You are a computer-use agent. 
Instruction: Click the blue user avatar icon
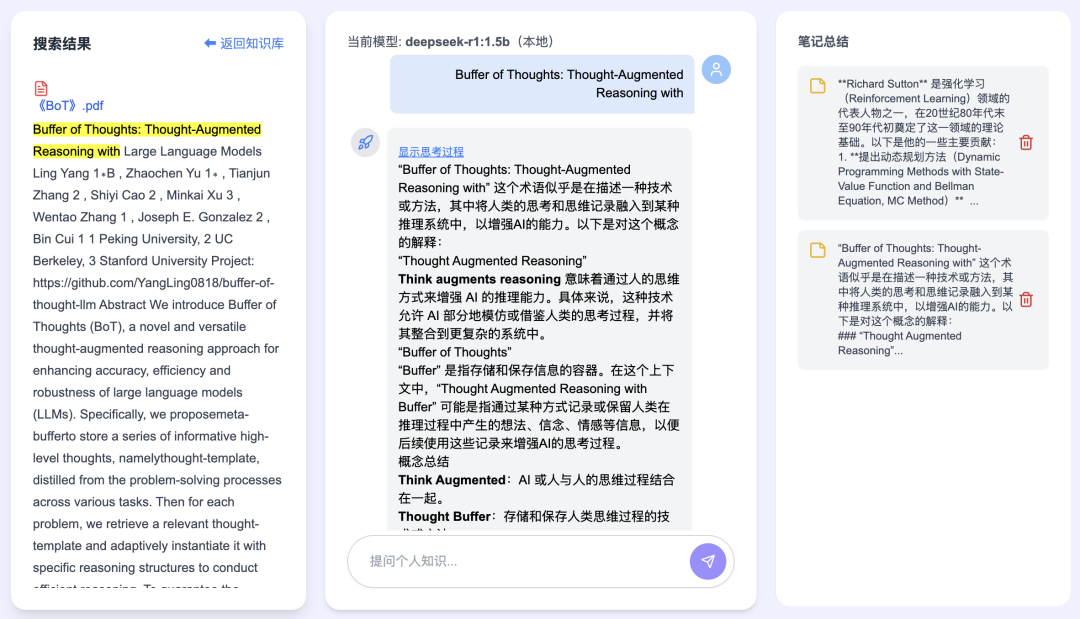point(716,69)
